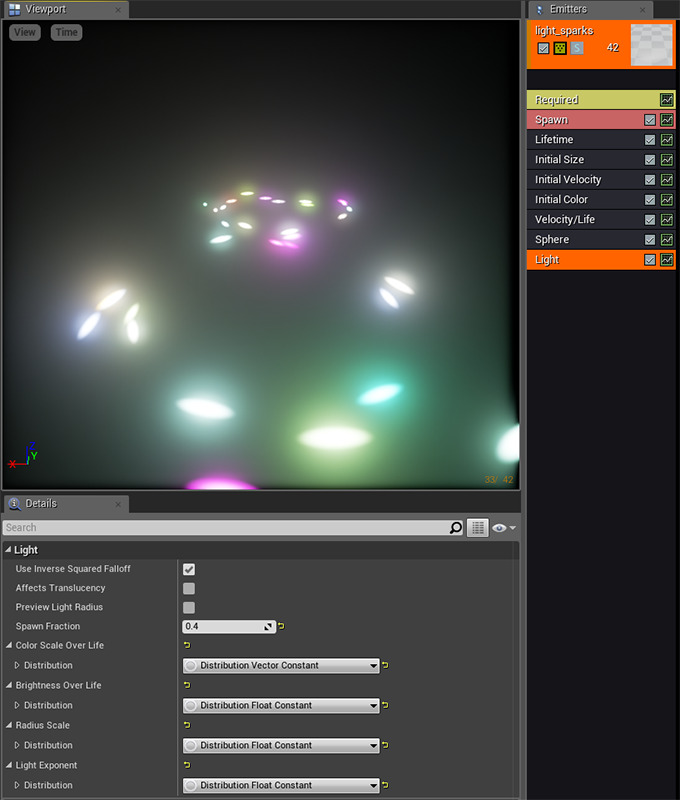
Task: Switch to the Details tab
Action: [40, 504]
